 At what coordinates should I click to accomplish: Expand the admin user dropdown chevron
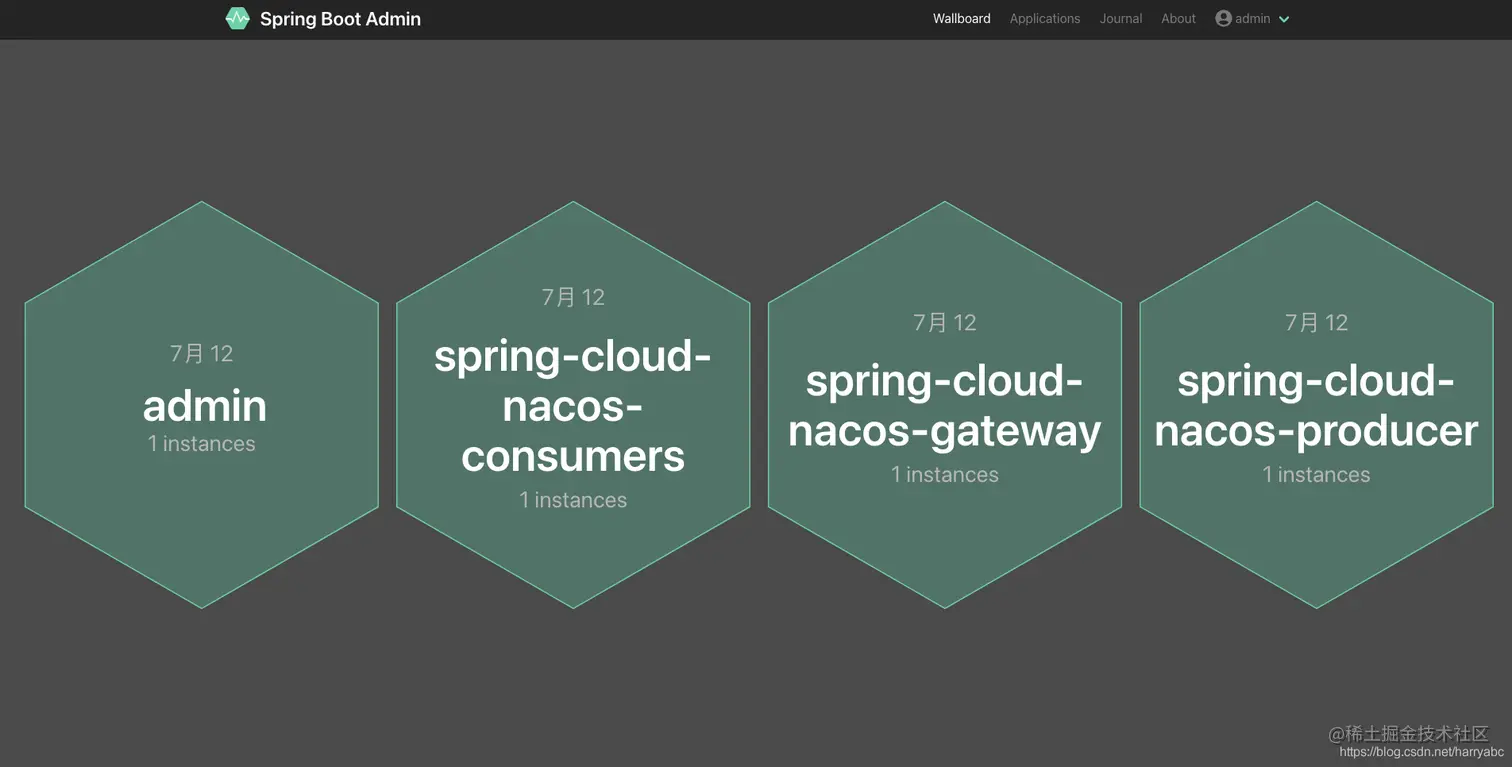[1284, 19]
